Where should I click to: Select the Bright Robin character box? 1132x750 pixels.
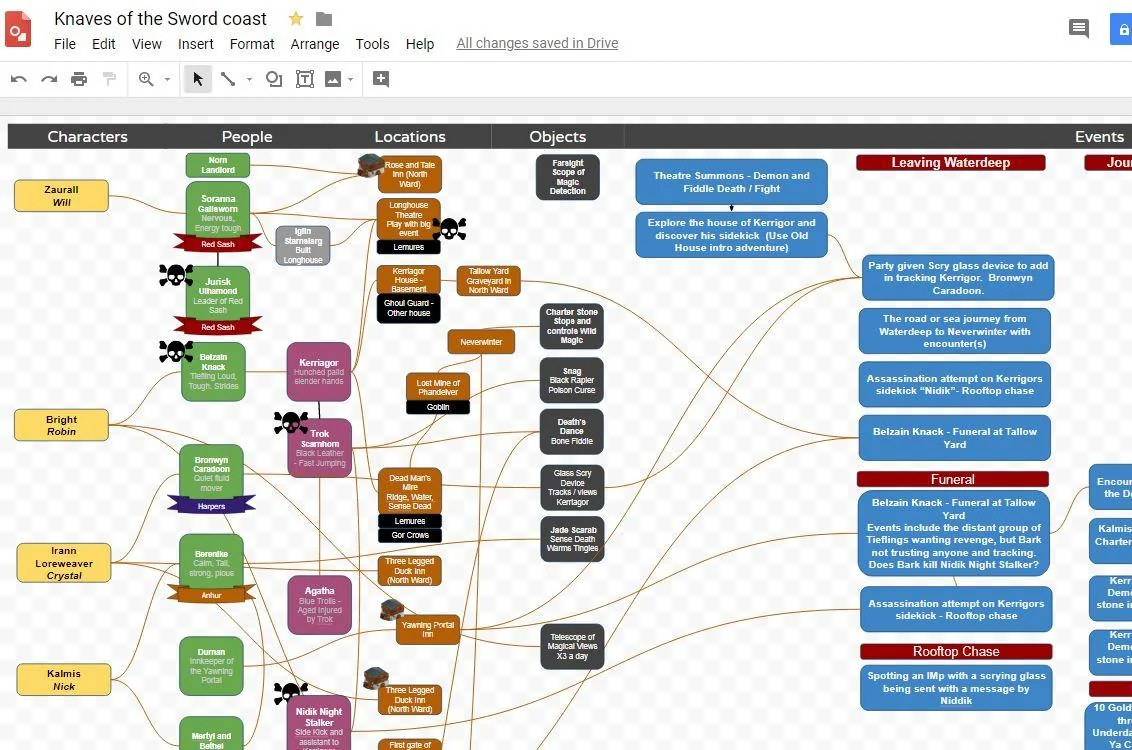click(x=61, y=425)
